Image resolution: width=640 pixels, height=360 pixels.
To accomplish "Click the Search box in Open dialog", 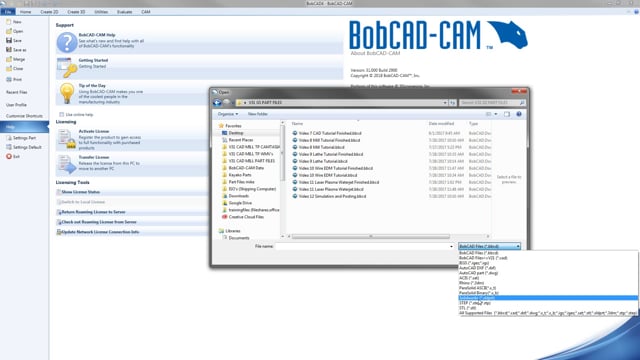I will pos(492,102).
